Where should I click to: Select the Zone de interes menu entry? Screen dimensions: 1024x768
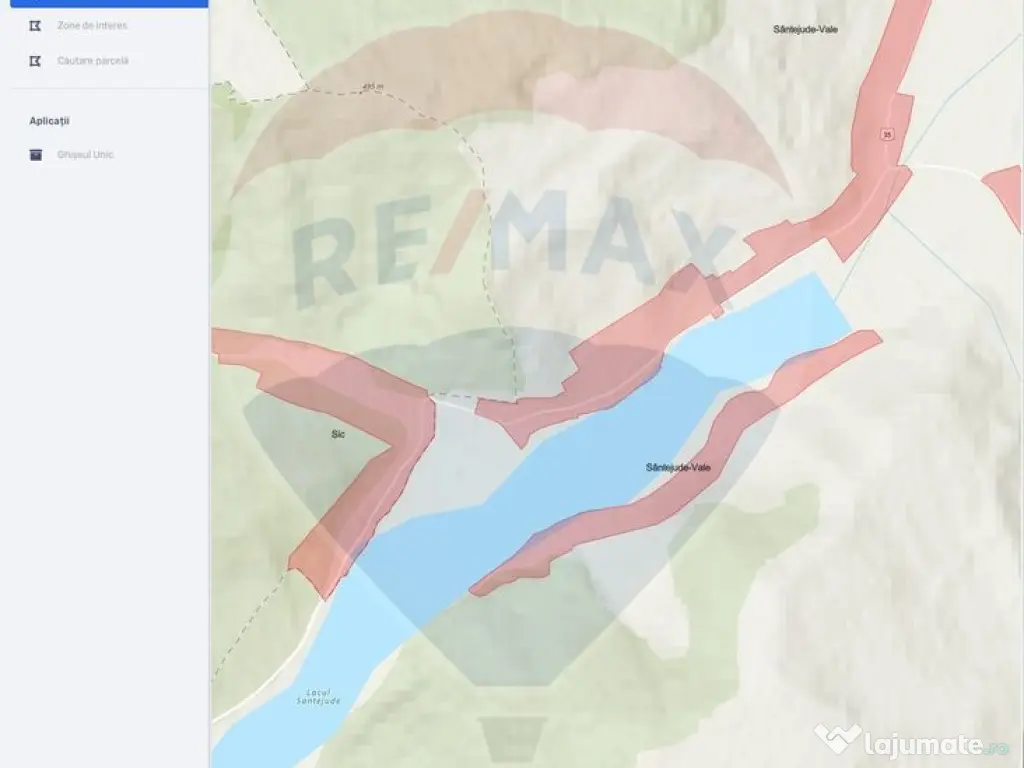[90, 25]
